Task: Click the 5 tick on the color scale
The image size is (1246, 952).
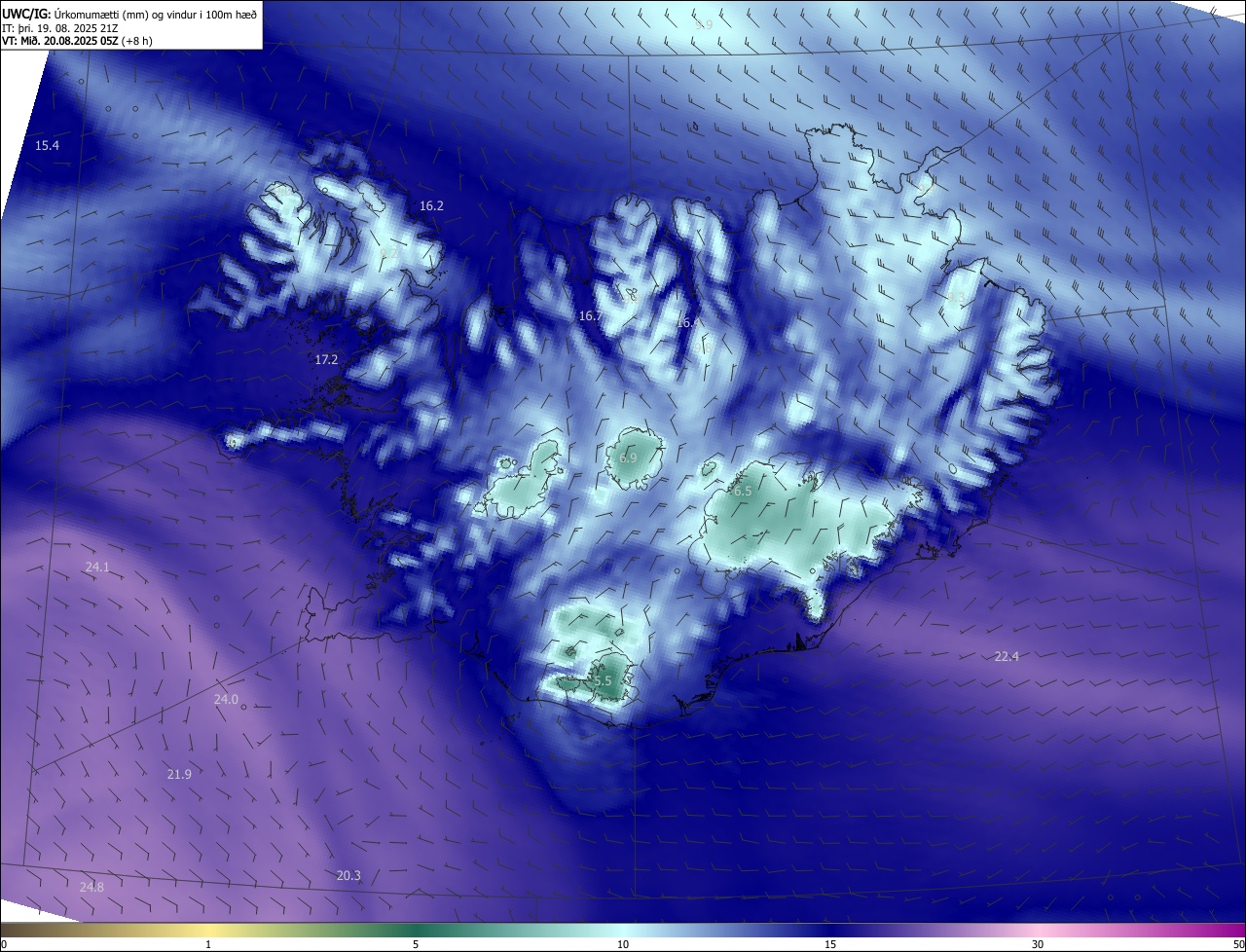Action: 416,945
